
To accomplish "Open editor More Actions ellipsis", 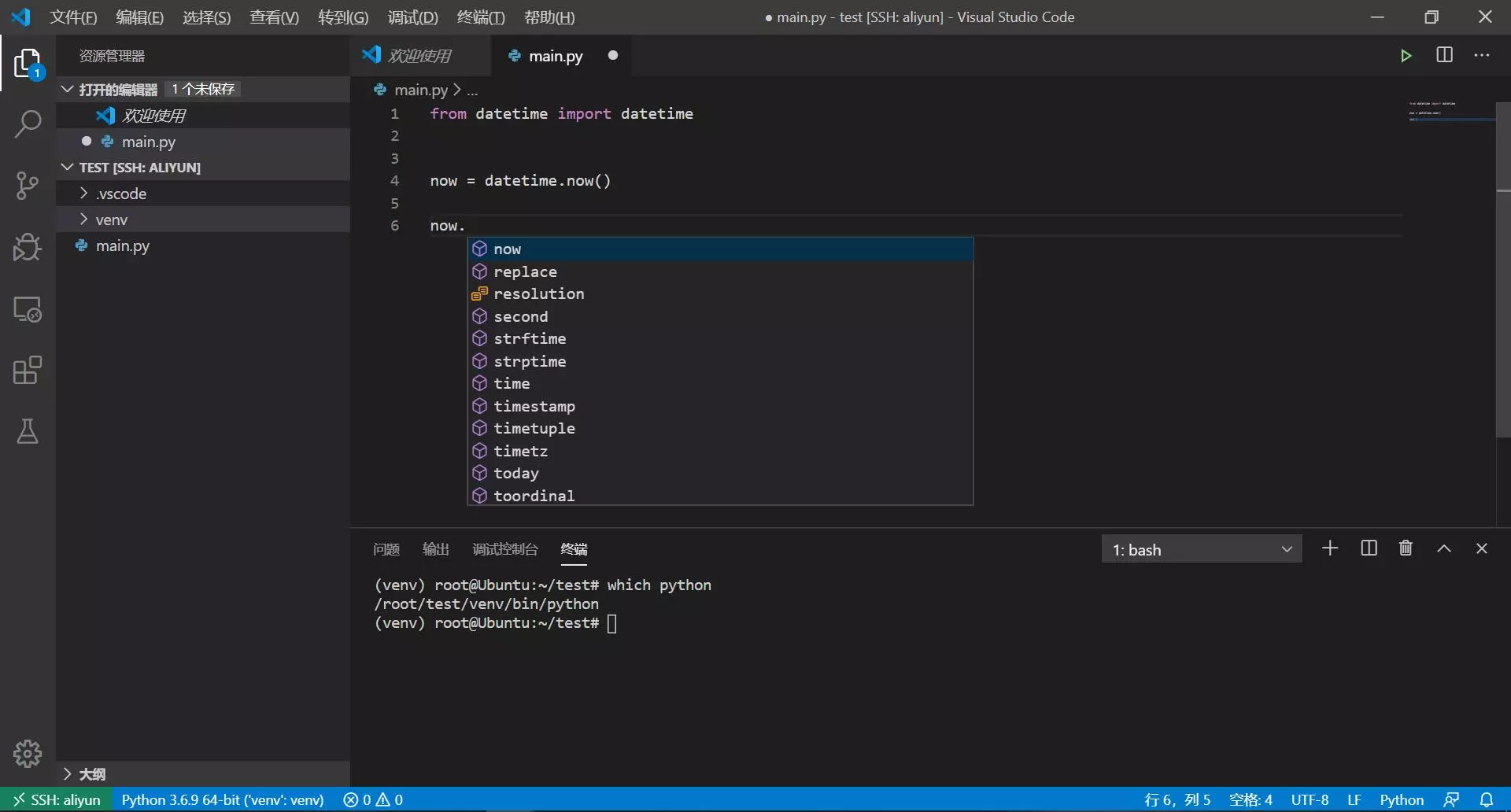I will tap(1482, 55).
